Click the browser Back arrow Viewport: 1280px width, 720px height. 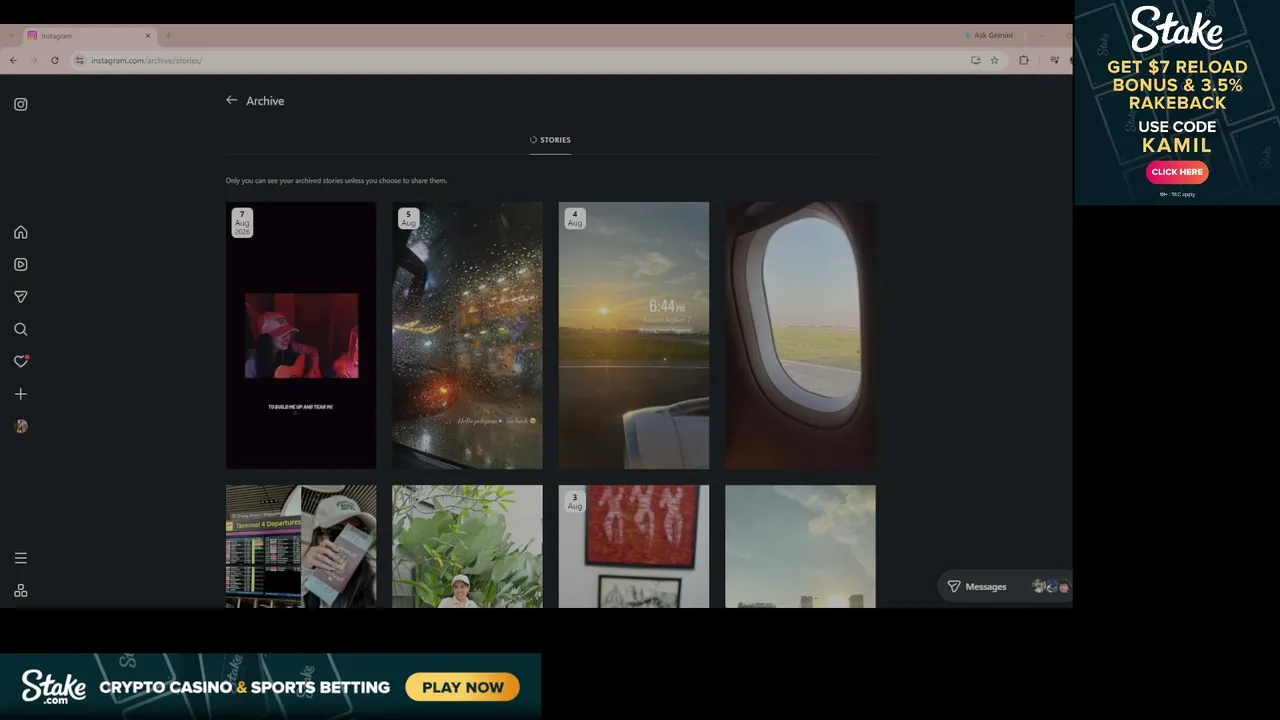tap(12, 60)
